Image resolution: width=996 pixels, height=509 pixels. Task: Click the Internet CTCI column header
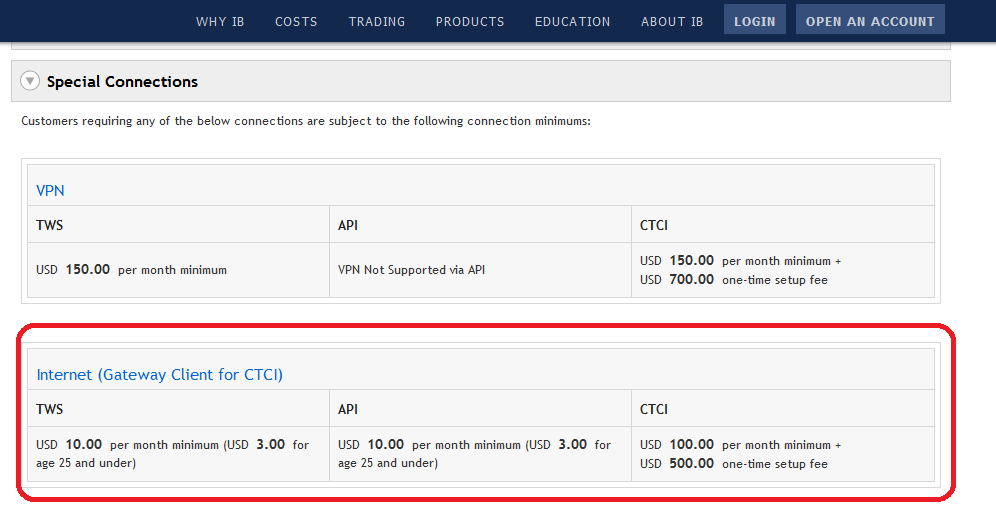pyautogui.click(x=654, y=409)
